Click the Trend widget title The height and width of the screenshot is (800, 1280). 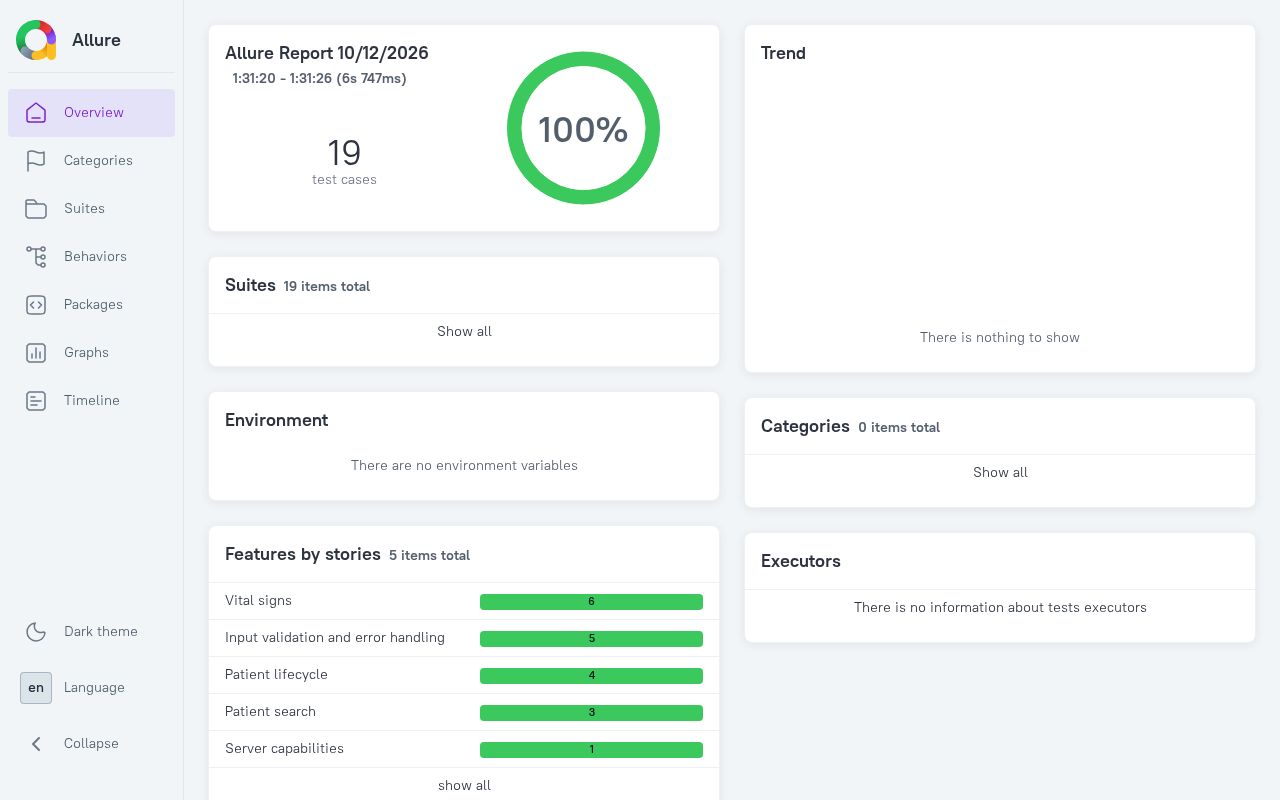tap(783, 53)
